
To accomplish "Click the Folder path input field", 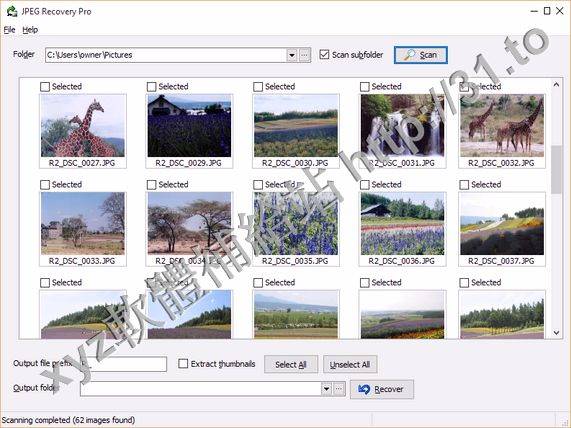I will pos(166,55).
